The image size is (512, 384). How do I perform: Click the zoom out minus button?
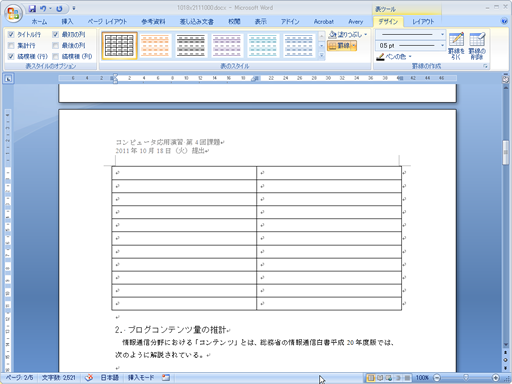pos(437,378)
